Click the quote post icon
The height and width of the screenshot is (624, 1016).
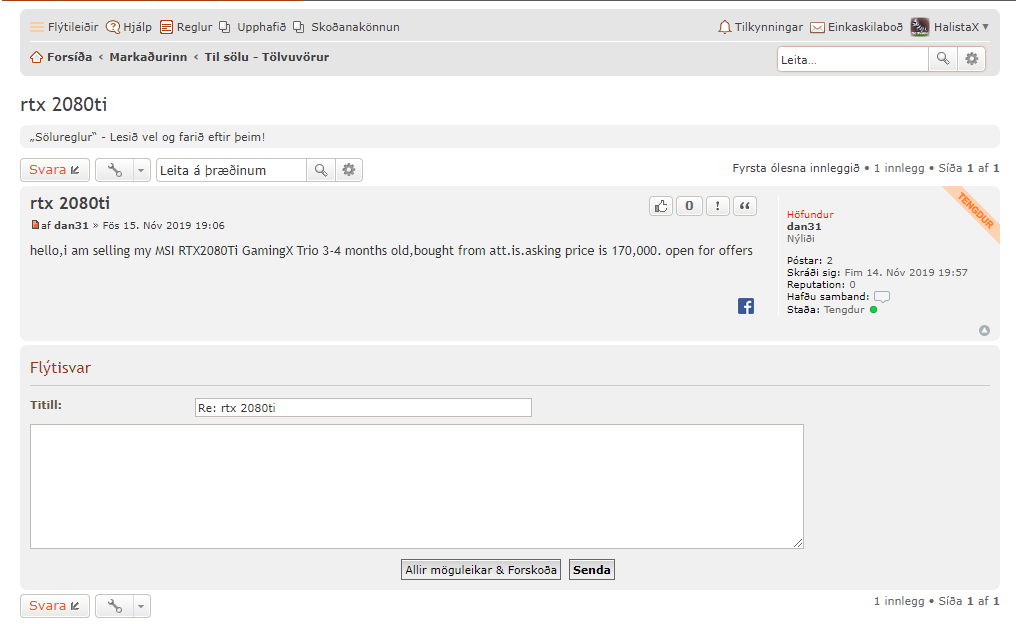pyautogui.click(x=745, y=206)
